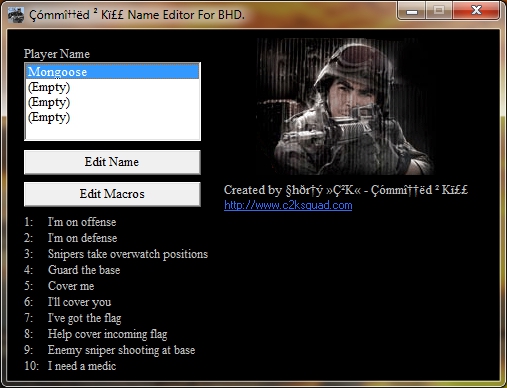The image size is (507, 388).
Task: Click the app icon in title bar
Action: (16, 15)
